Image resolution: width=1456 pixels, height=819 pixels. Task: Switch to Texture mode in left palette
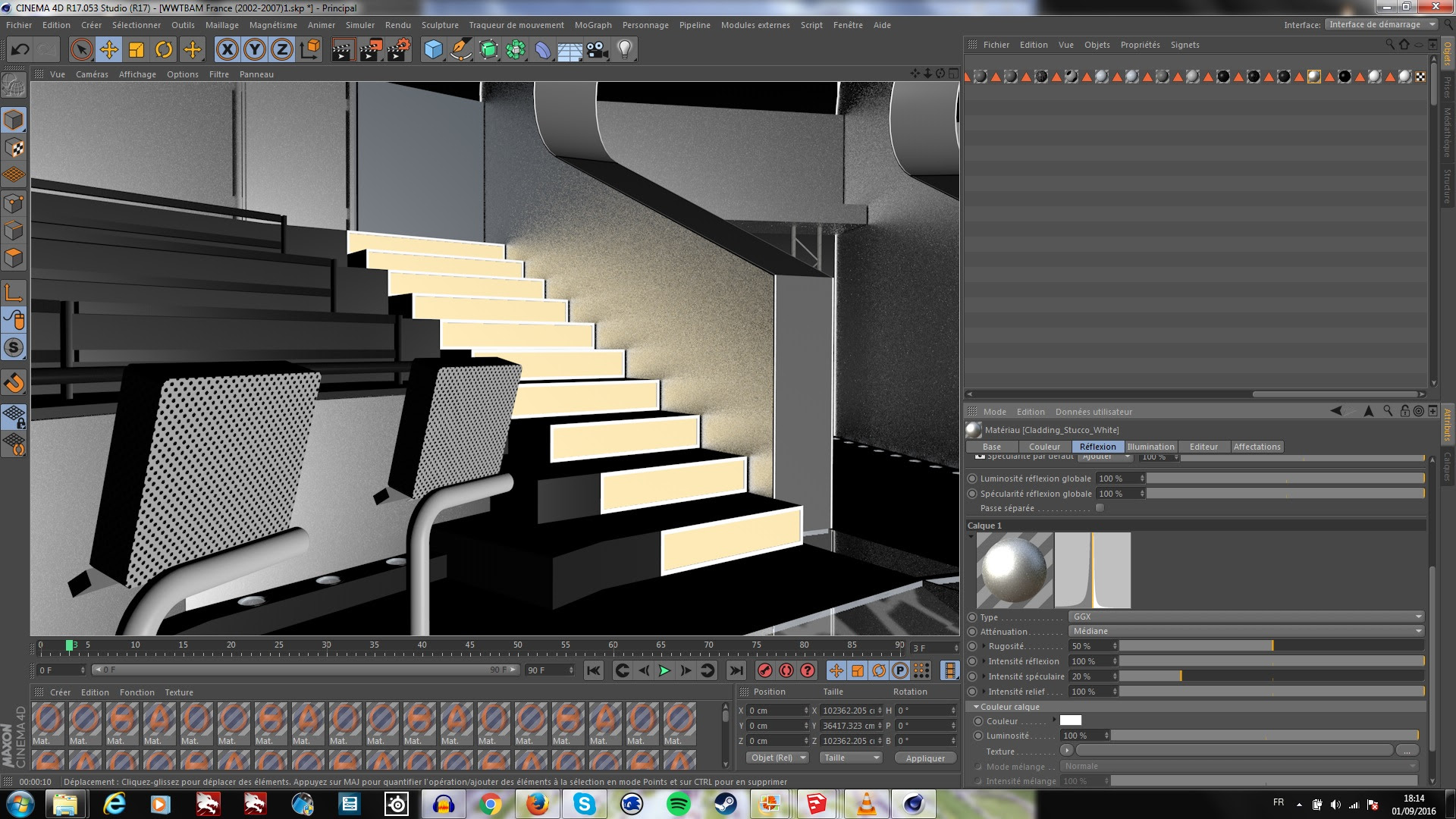tap(14, 148)
